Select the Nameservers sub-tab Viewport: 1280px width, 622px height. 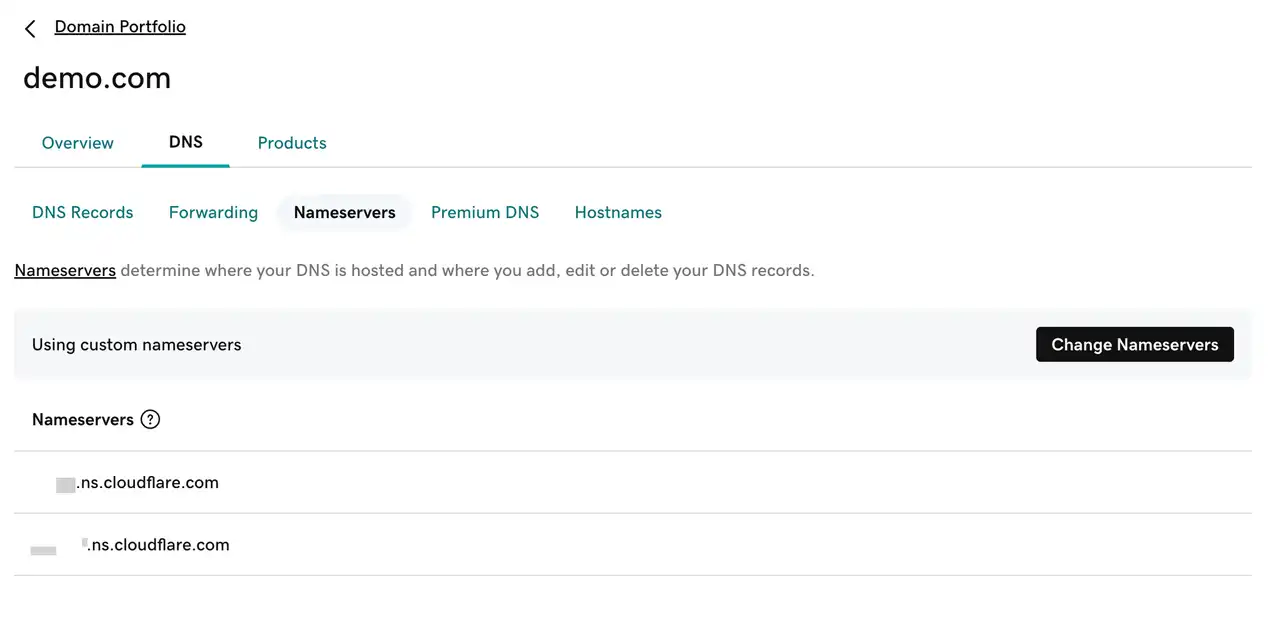(344, 212)
